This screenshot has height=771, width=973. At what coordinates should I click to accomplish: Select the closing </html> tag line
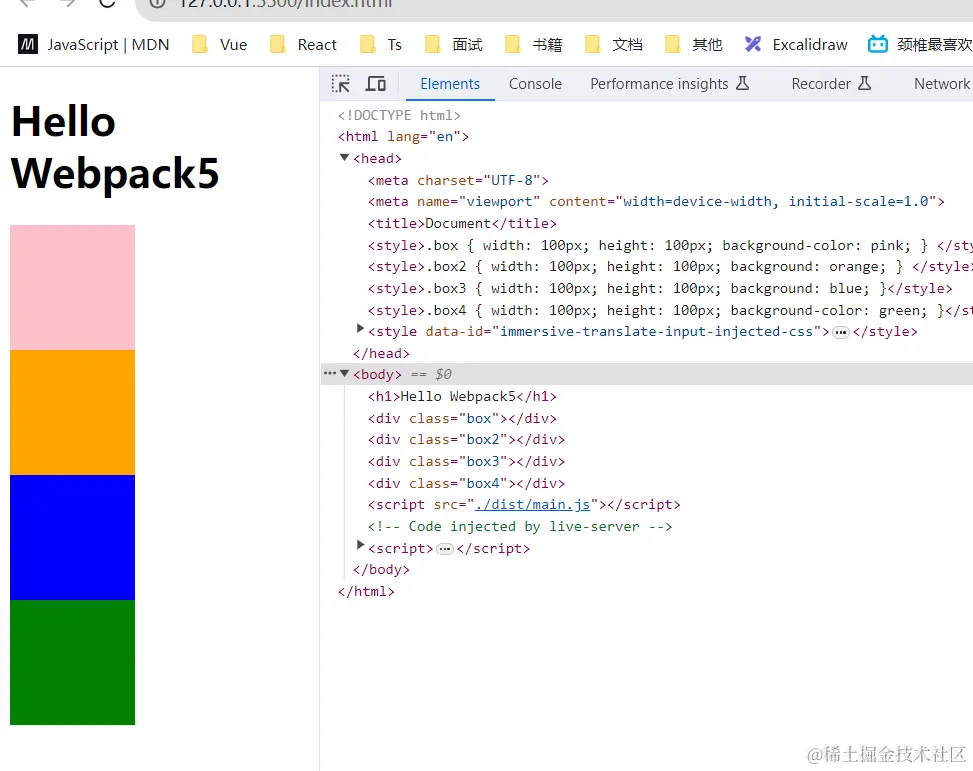[366, 592]
